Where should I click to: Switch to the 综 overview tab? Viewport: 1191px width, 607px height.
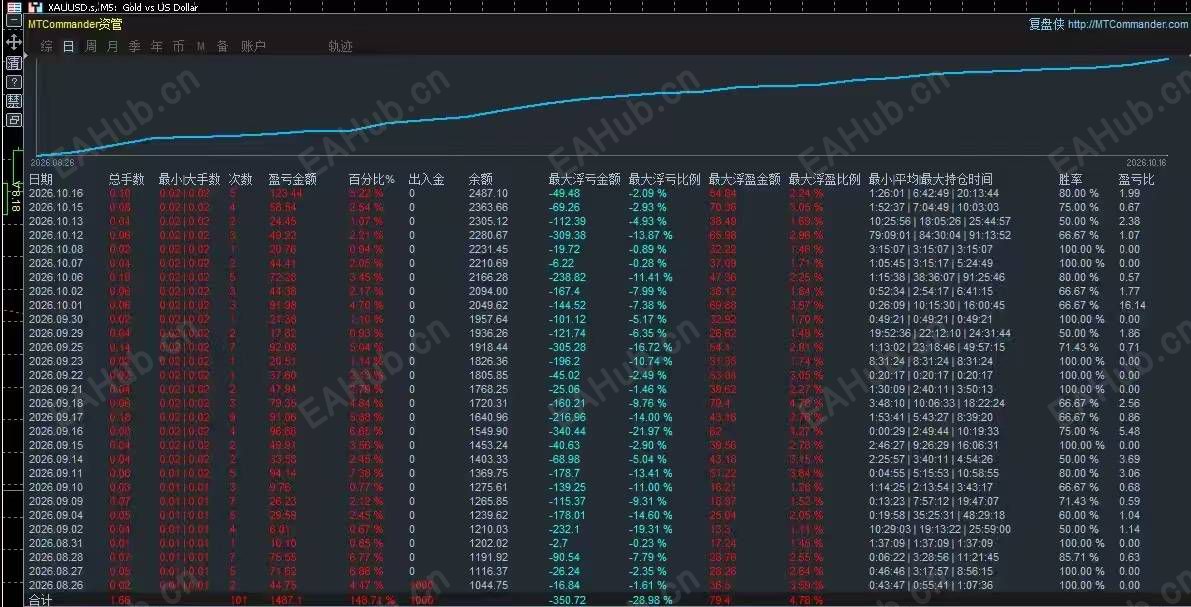pyautogui.click(x=47, y=46)
